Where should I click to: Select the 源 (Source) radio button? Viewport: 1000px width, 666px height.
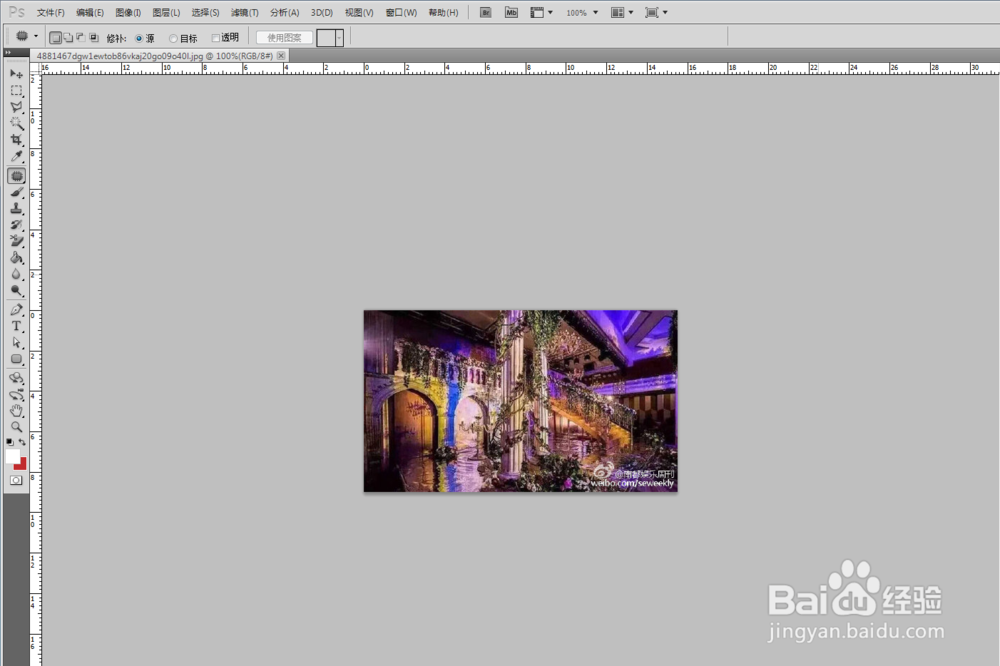point(139,38)
